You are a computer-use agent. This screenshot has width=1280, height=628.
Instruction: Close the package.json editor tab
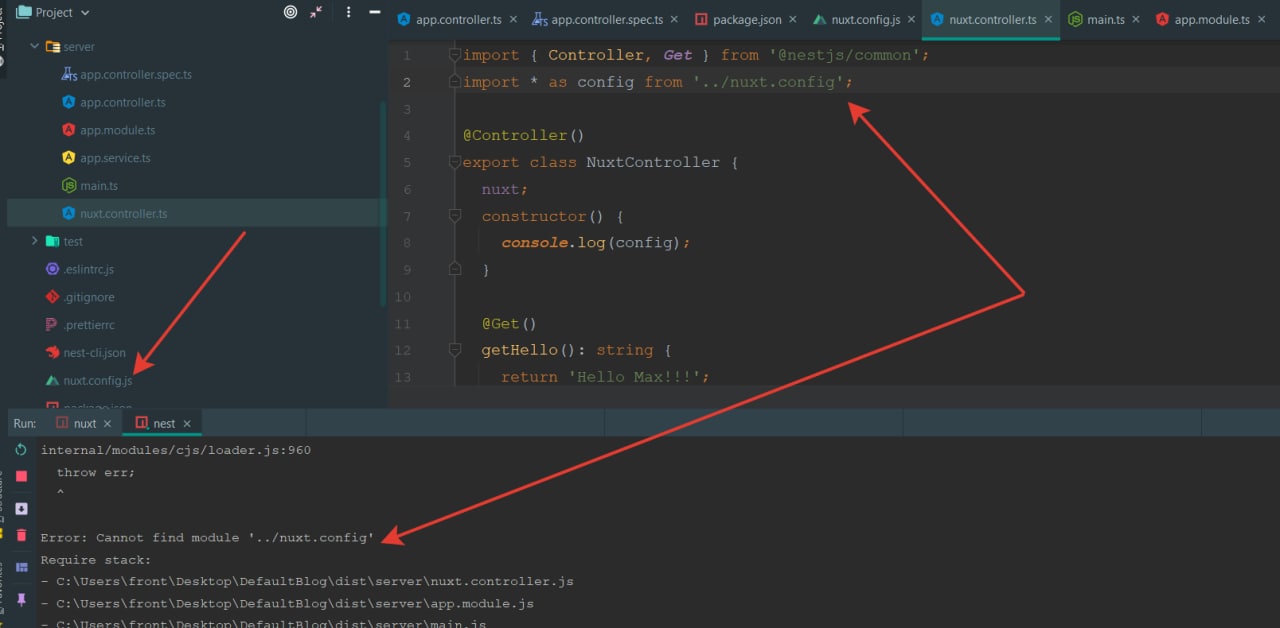[792, 19]
